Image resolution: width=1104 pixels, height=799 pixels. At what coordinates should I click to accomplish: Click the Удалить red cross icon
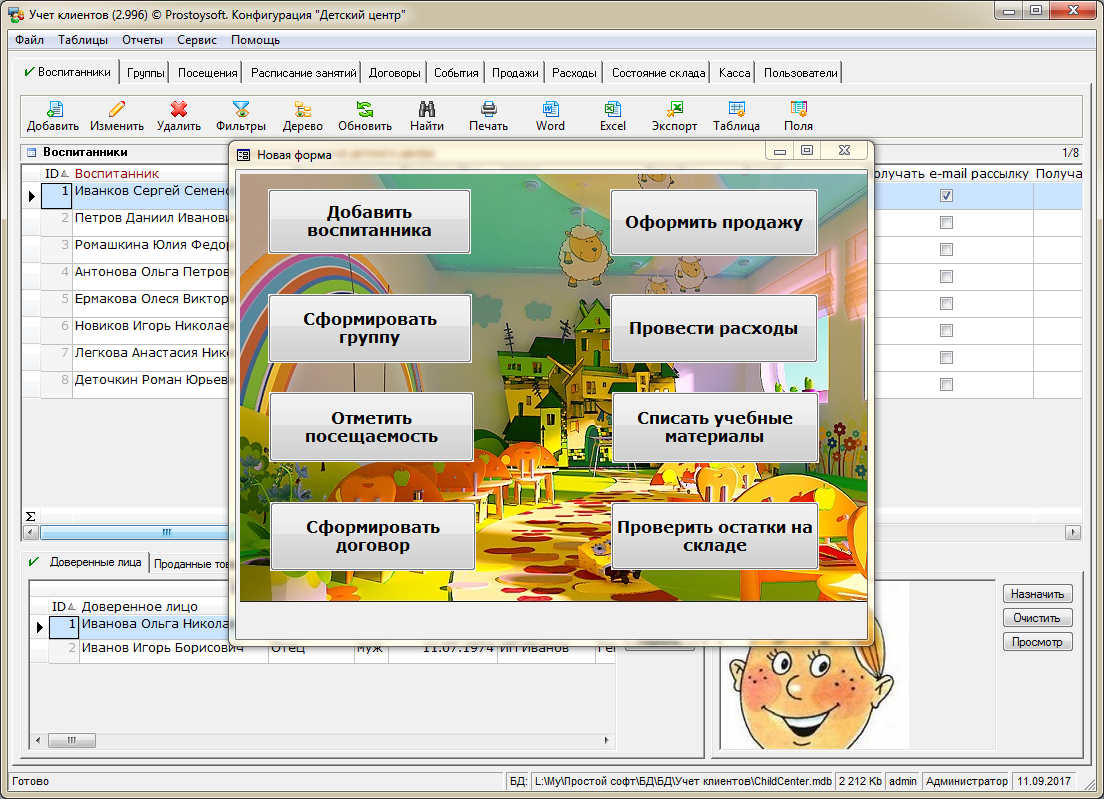[179, 110]
